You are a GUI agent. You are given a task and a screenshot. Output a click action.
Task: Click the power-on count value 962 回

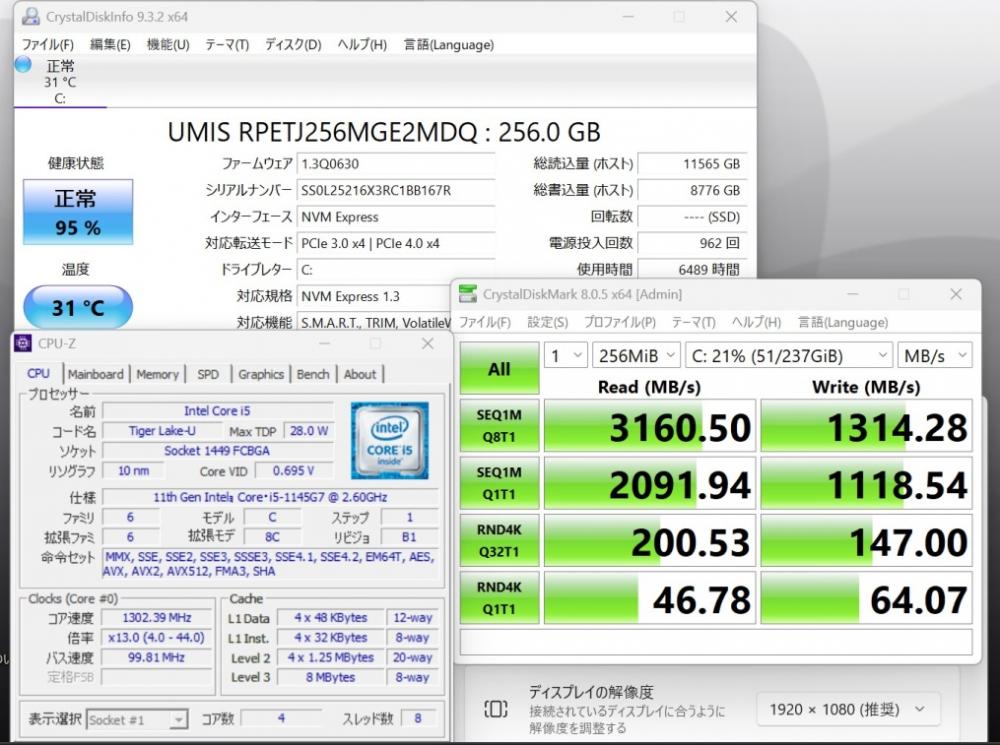pyautogui.click(x=692, y=243)
